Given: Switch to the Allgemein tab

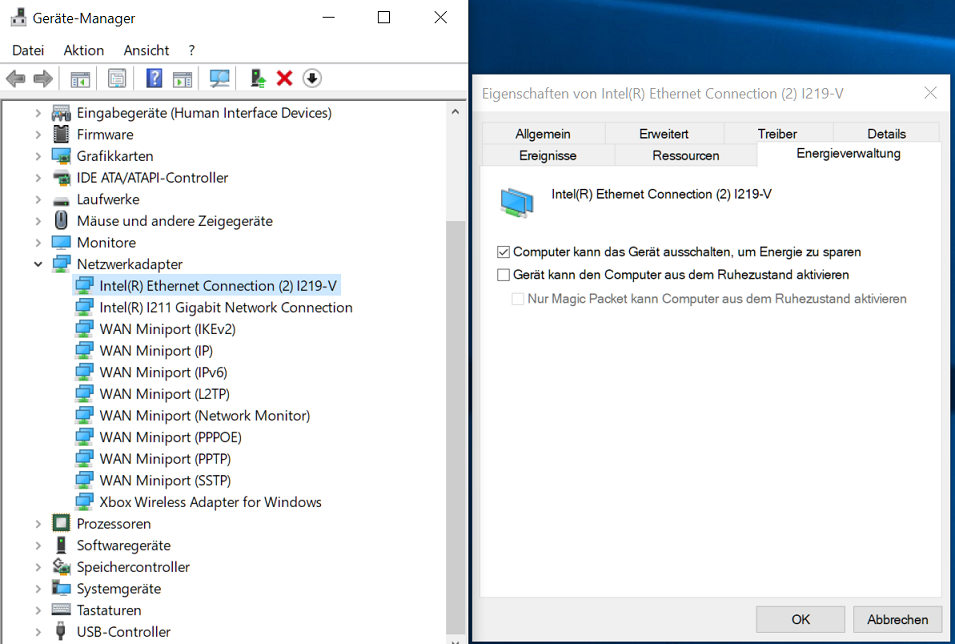Looking at the screenshot, I should point(543,133).
